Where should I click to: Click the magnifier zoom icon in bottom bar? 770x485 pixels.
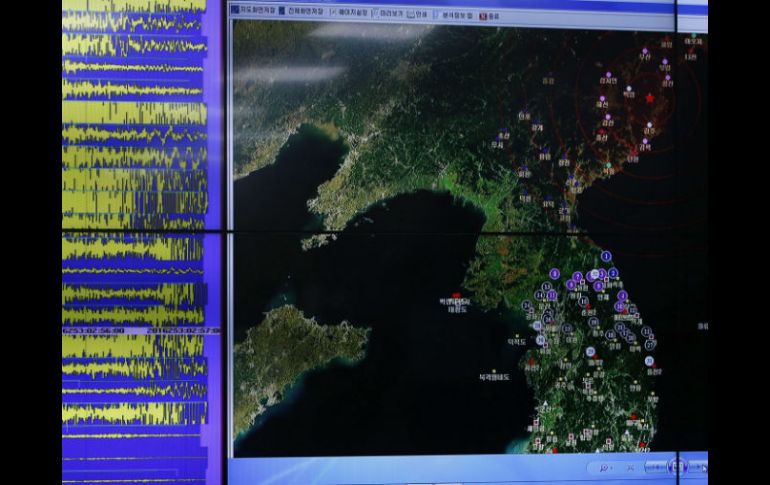(x=605, y=467)
